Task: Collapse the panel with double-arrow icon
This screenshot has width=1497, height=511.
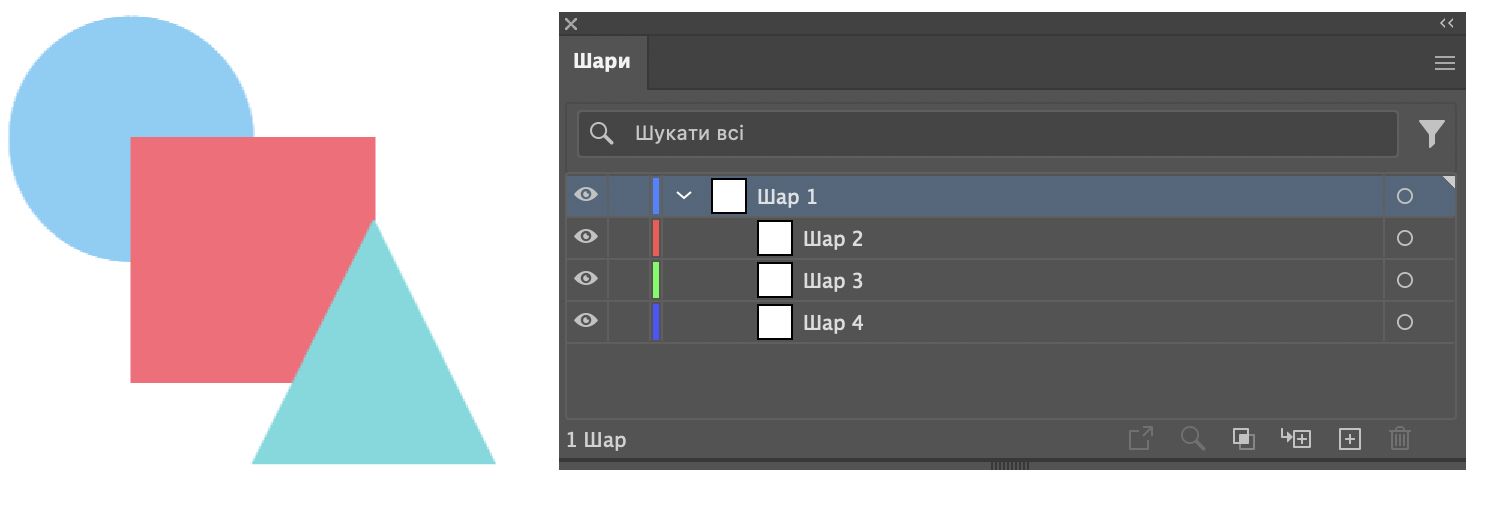Action: [1446, 23]
